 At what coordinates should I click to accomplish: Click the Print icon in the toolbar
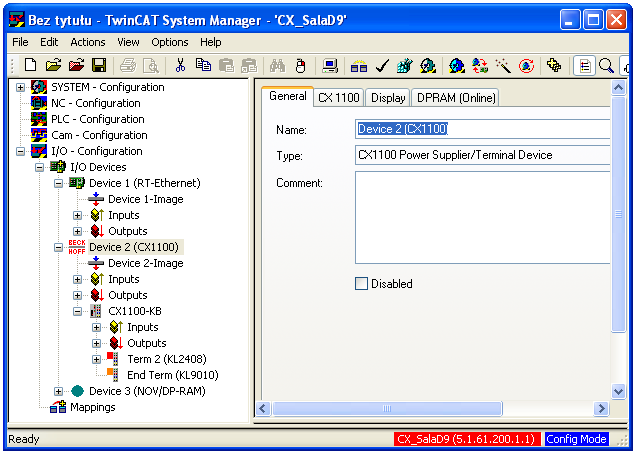click(128, 65)
